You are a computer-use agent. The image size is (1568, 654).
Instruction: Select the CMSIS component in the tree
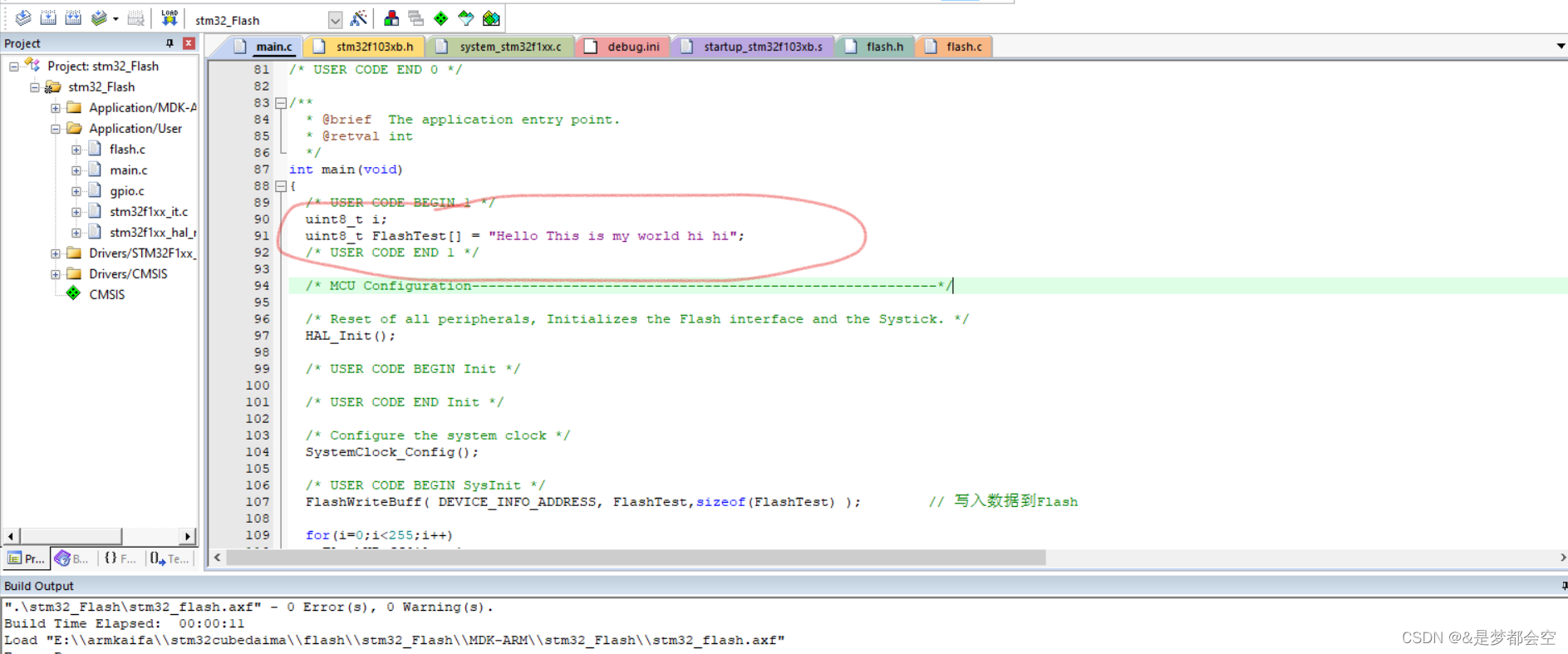pyautogui.click(x=107, y=294)
